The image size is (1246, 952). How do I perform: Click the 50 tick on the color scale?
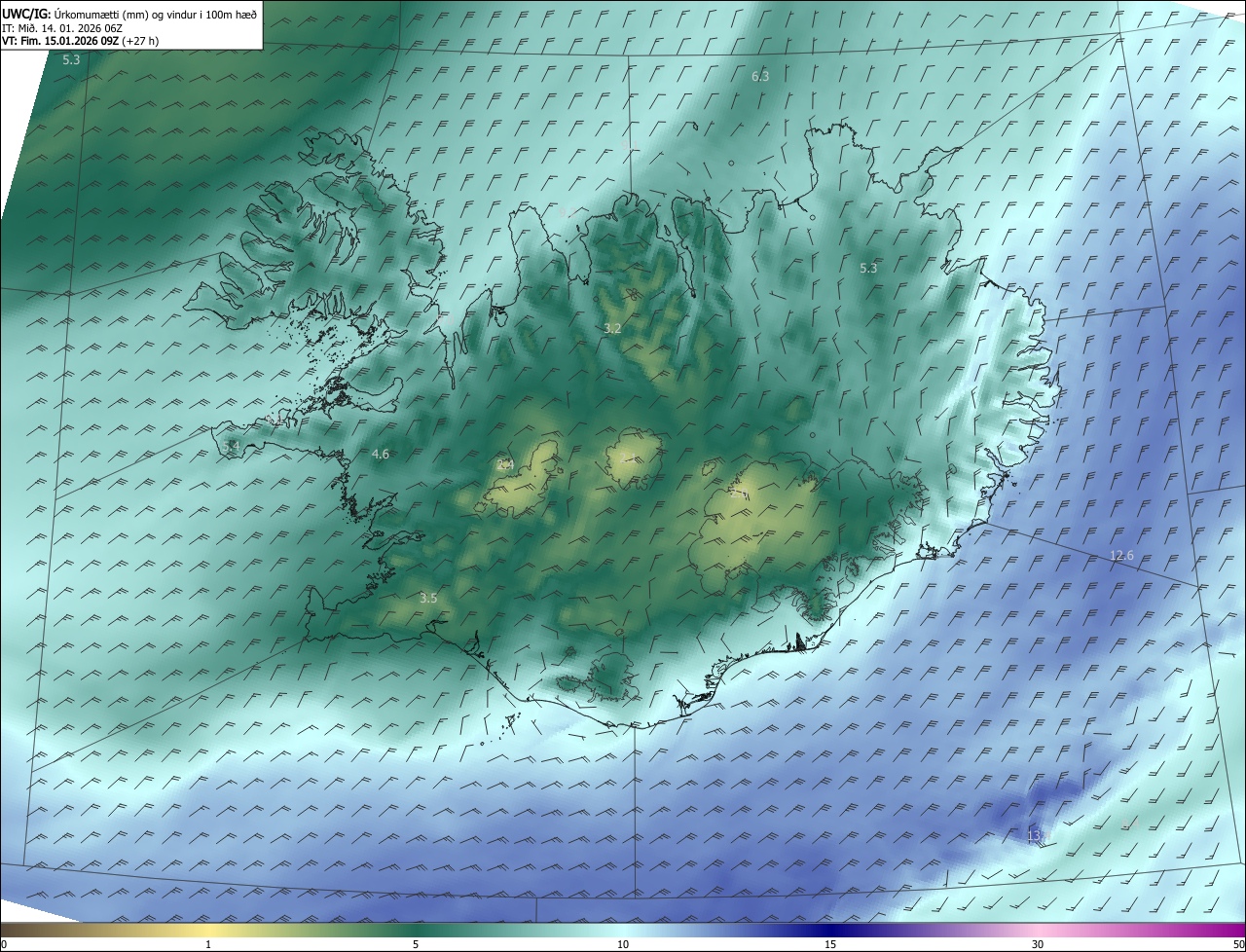point(1238,944)
